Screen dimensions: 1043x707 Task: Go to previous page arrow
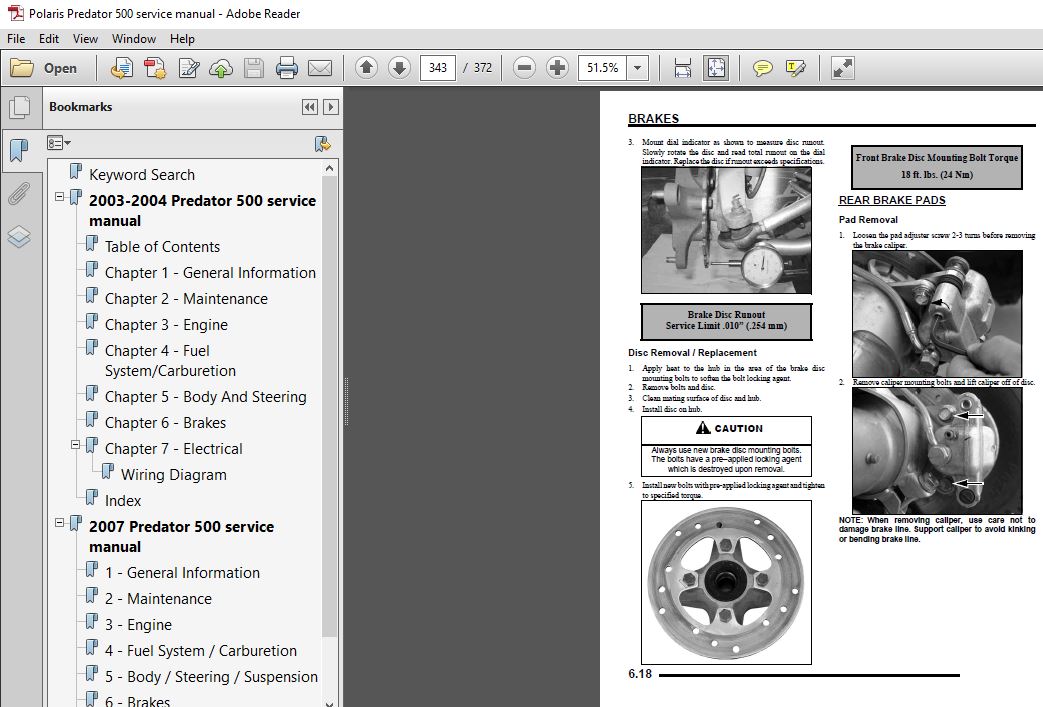[x=367, y=67]
